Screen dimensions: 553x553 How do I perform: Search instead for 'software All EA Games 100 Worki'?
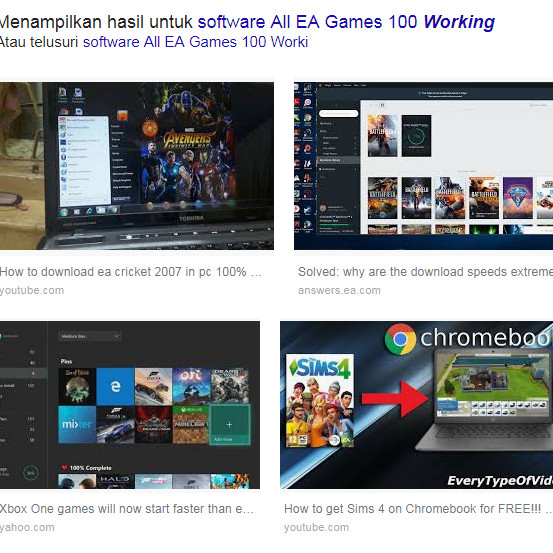[x=195, y=42]
